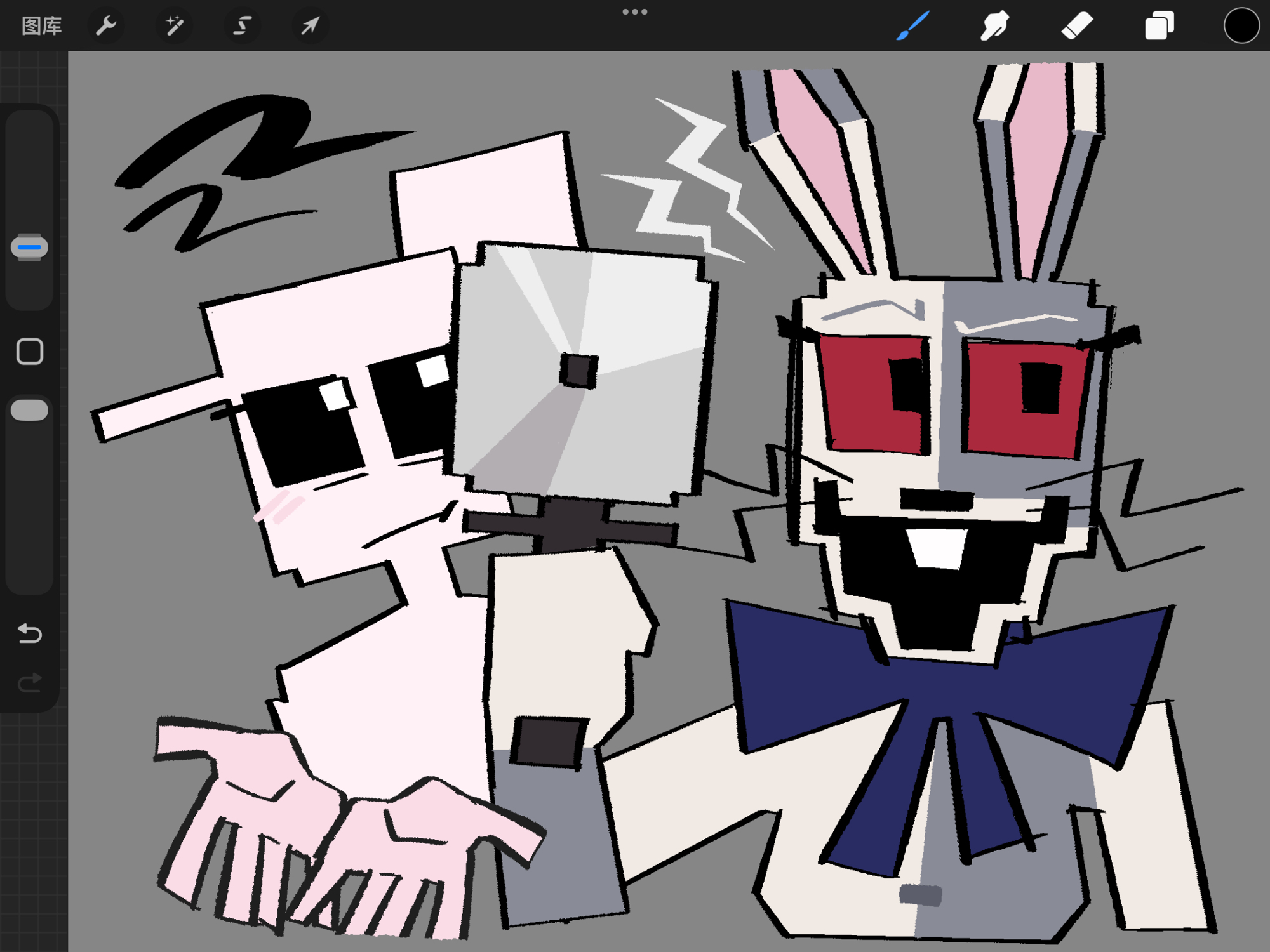This screenshot has height=952, width=1270.
Task: Click the brush opacity slider handle
Action: pos(30,410)
